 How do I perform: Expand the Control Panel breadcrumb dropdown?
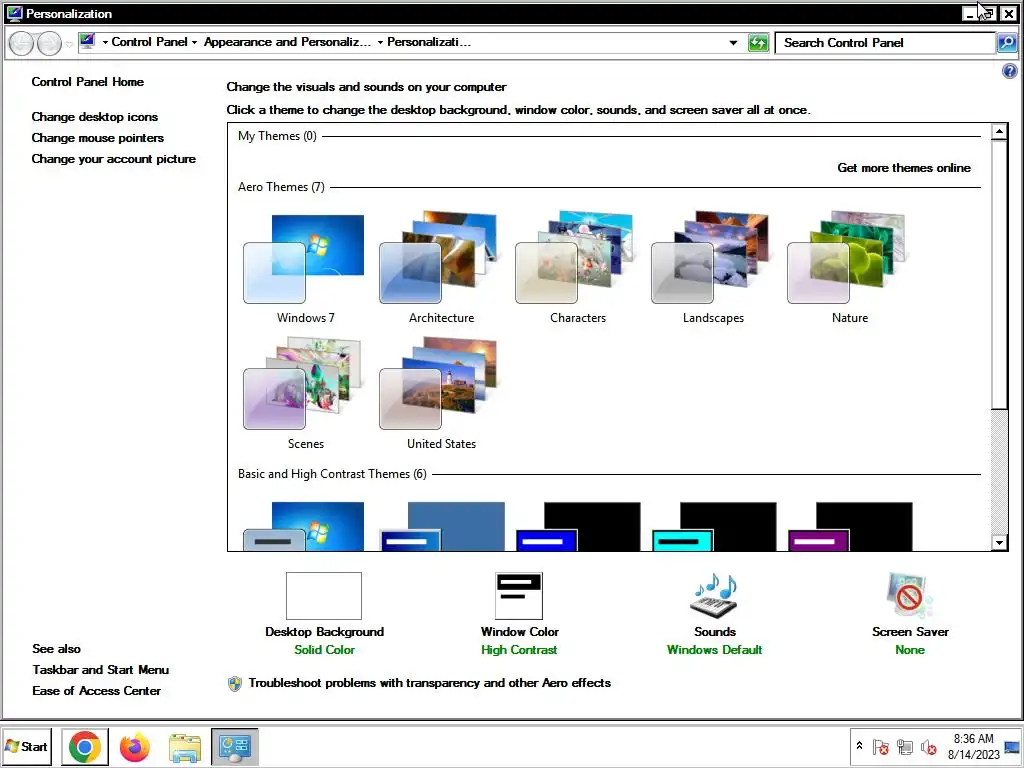point(194,42)
